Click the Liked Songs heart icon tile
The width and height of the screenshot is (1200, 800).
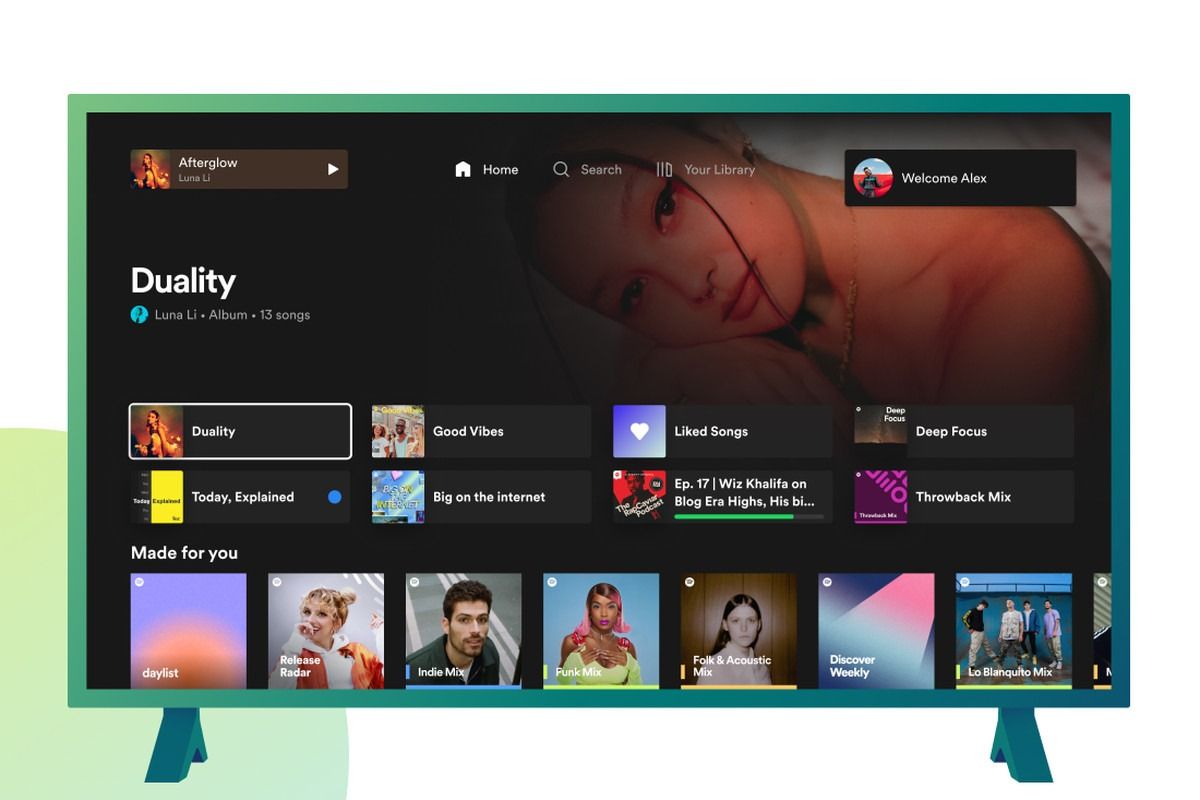(x=638, y=430)
